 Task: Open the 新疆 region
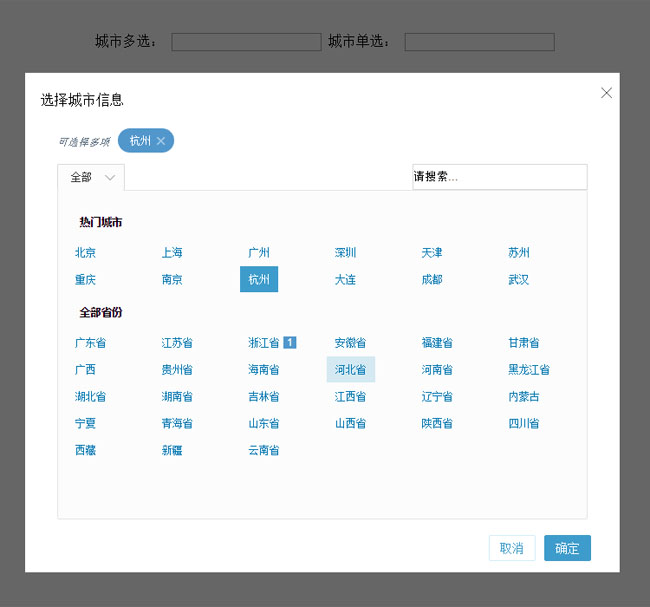172,451
